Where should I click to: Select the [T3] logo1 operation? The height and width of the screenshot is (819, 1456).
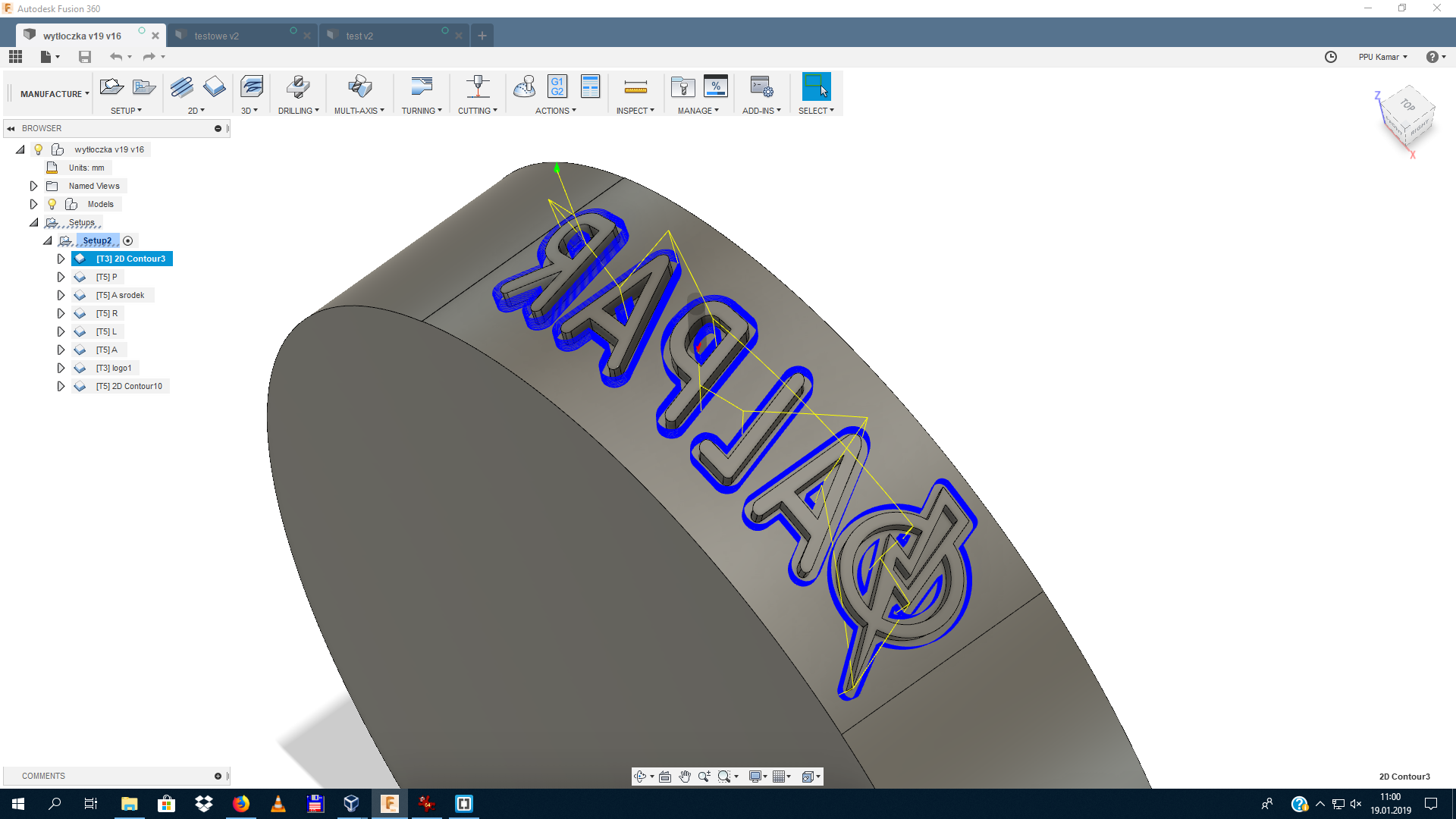point(114,368)
